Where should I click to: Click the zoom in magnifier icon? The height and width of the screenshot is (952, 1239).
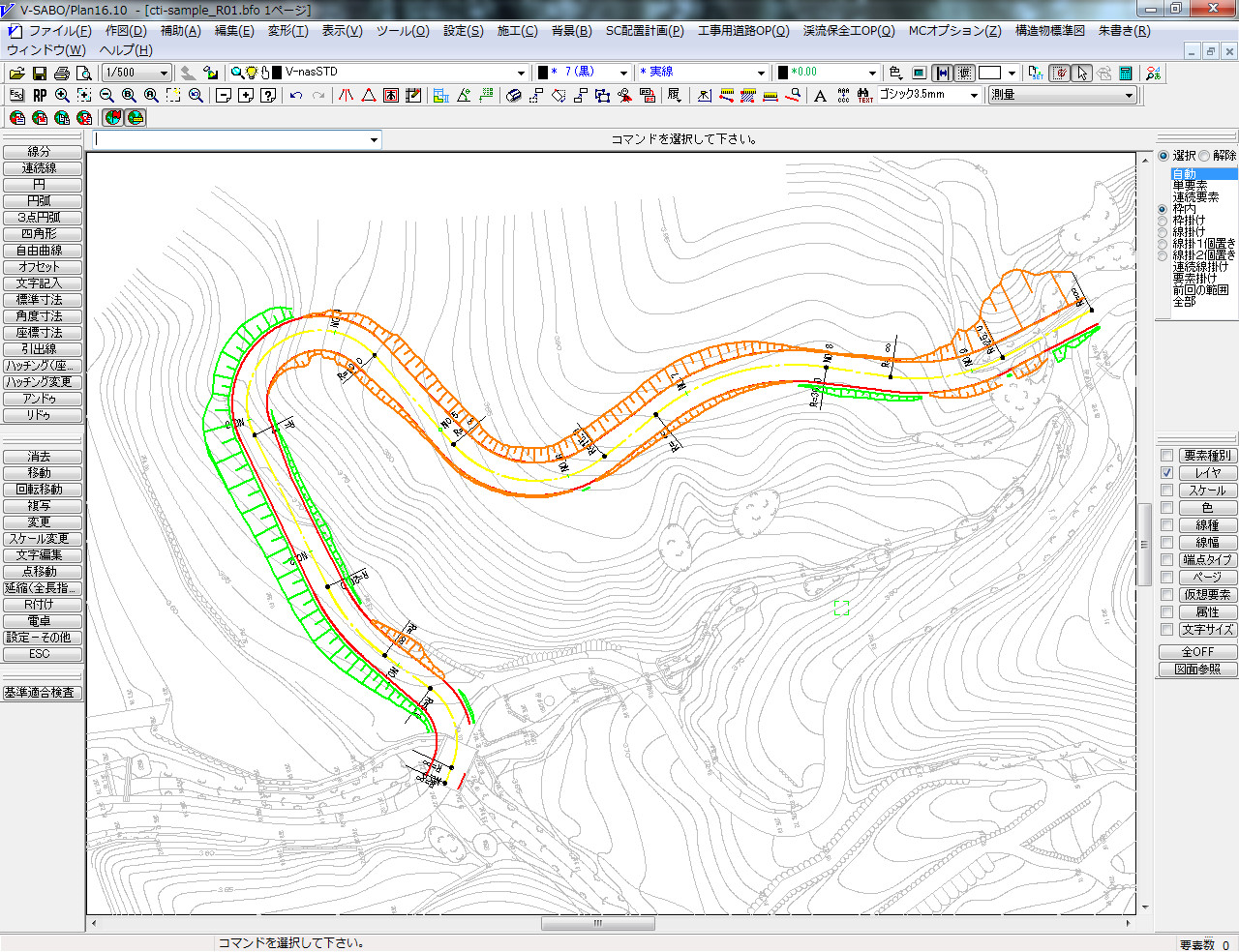point(62,95)
